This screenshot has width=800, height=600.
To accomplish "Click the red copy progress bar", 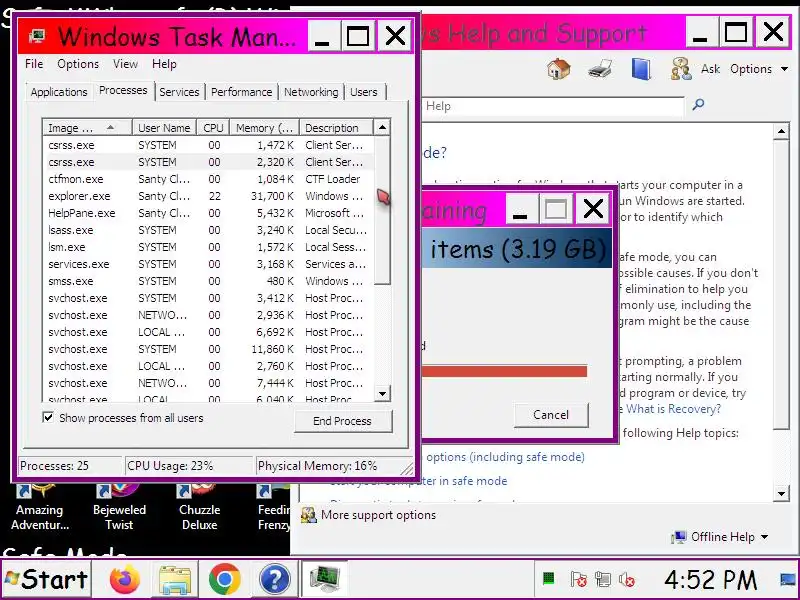I will pos(505,371).
